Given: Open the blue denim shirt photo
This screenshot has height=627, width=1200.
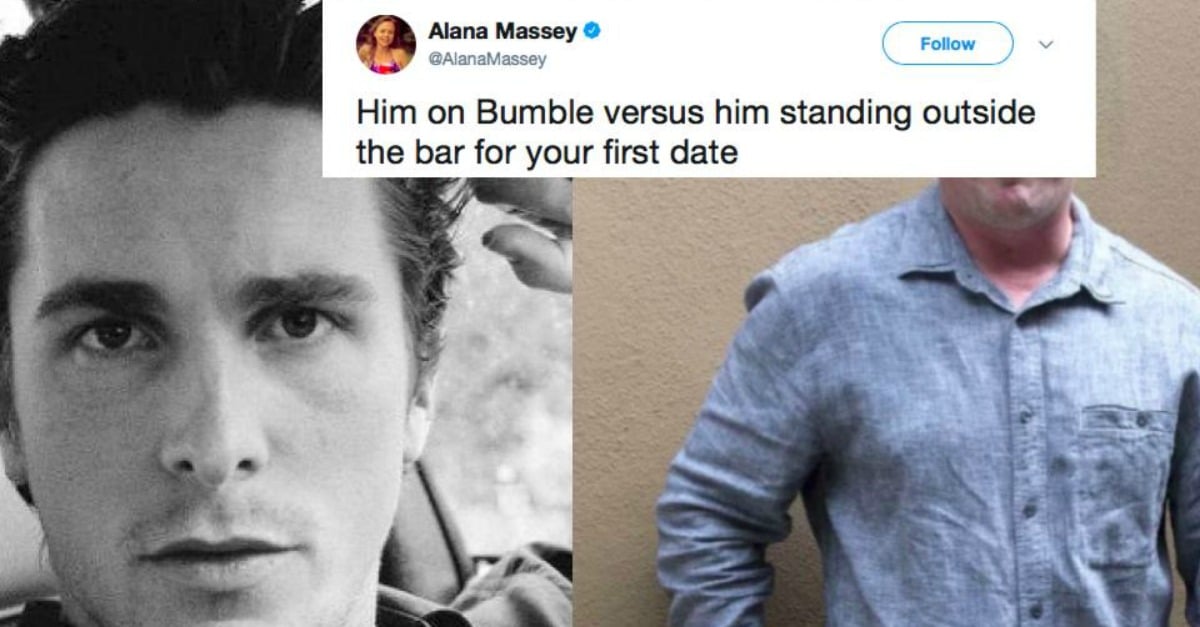Looking at the screenshot, I should point(886,402).
